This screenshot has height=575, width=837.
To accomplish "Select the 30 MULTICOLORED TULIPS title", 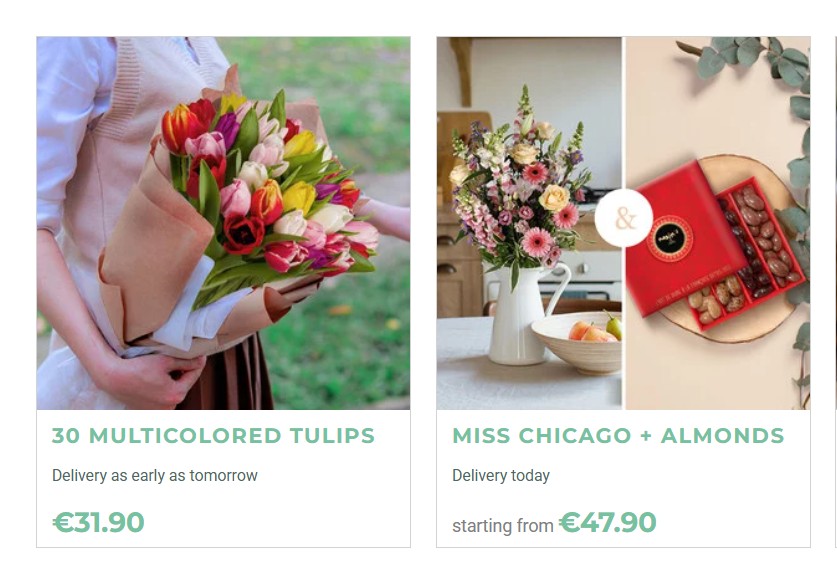I will (214, 436).
